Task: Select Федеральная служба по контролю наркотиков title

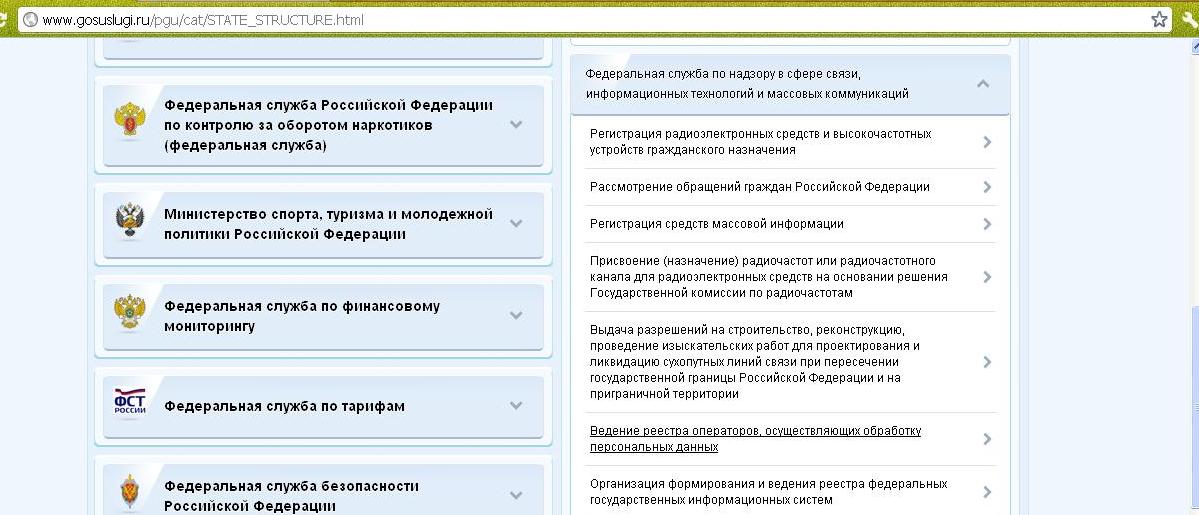Action: (328, 125)
